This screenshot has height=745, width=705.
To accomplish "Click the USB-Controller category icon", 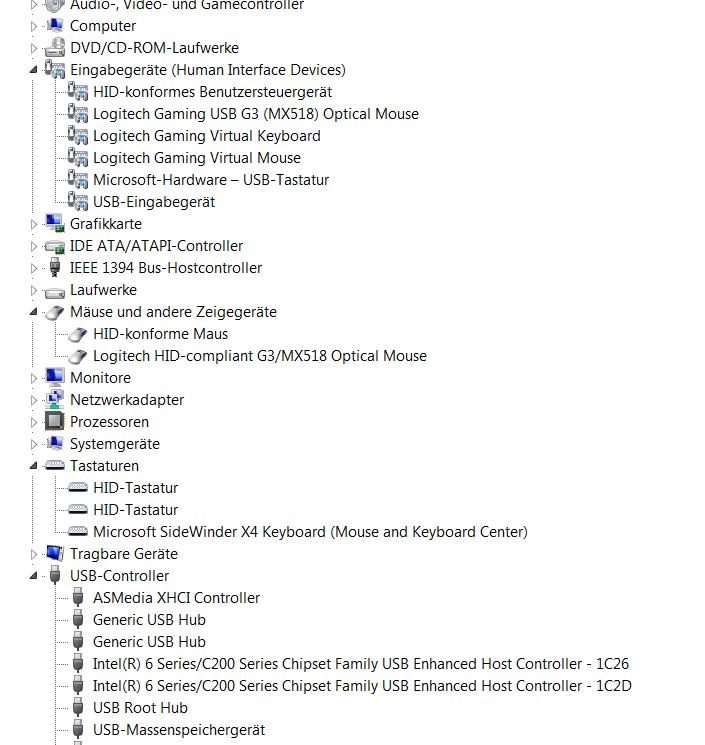I will [x=55, y=575].
